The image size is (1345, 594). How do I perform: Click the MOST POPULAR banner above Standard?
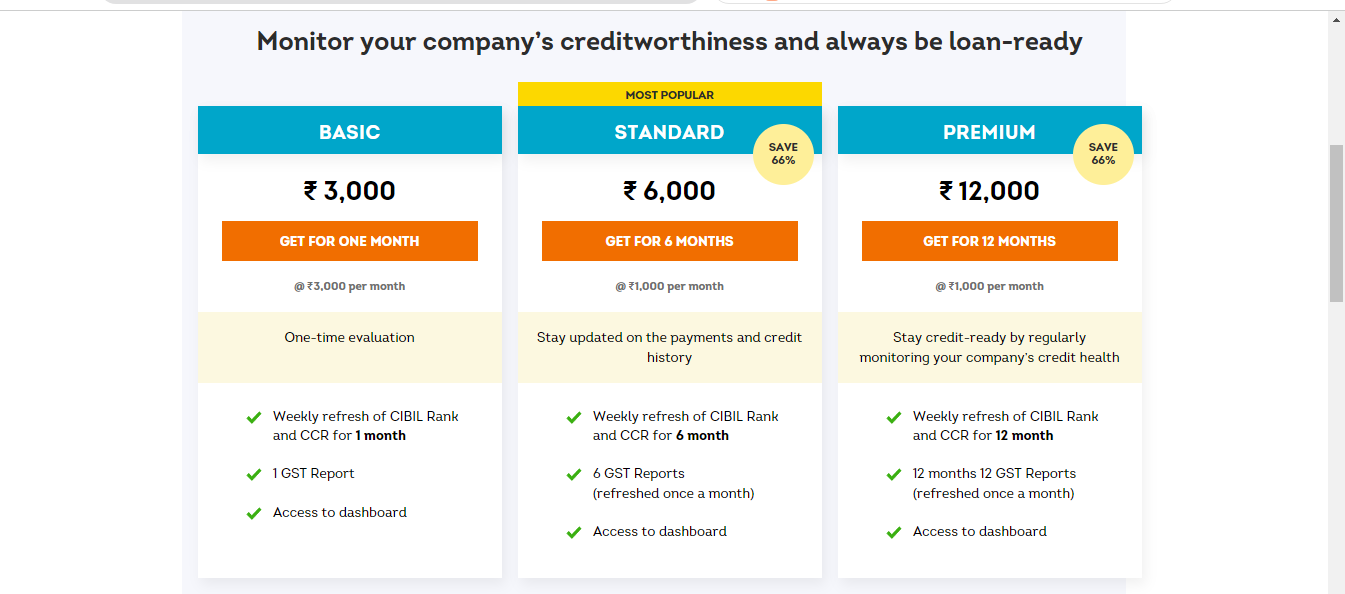click(x=669, y=93)
